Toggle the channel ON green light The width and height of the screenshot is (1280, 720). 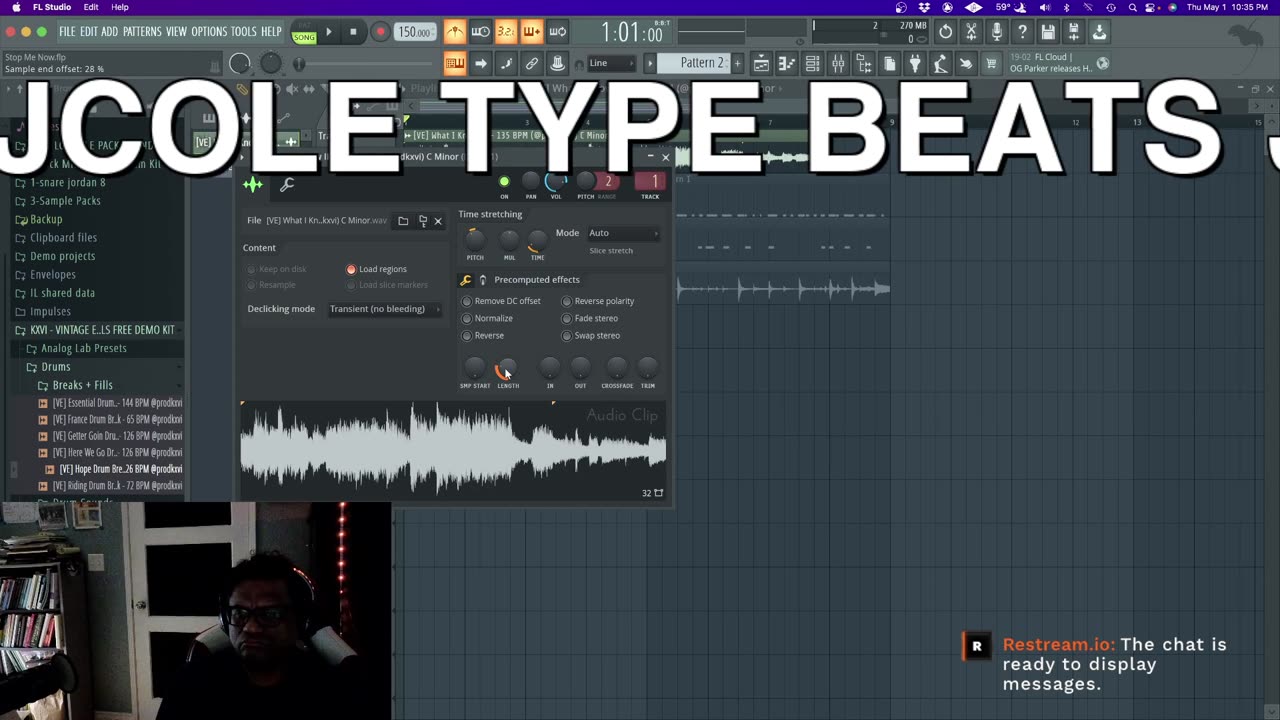coord(504,181)
